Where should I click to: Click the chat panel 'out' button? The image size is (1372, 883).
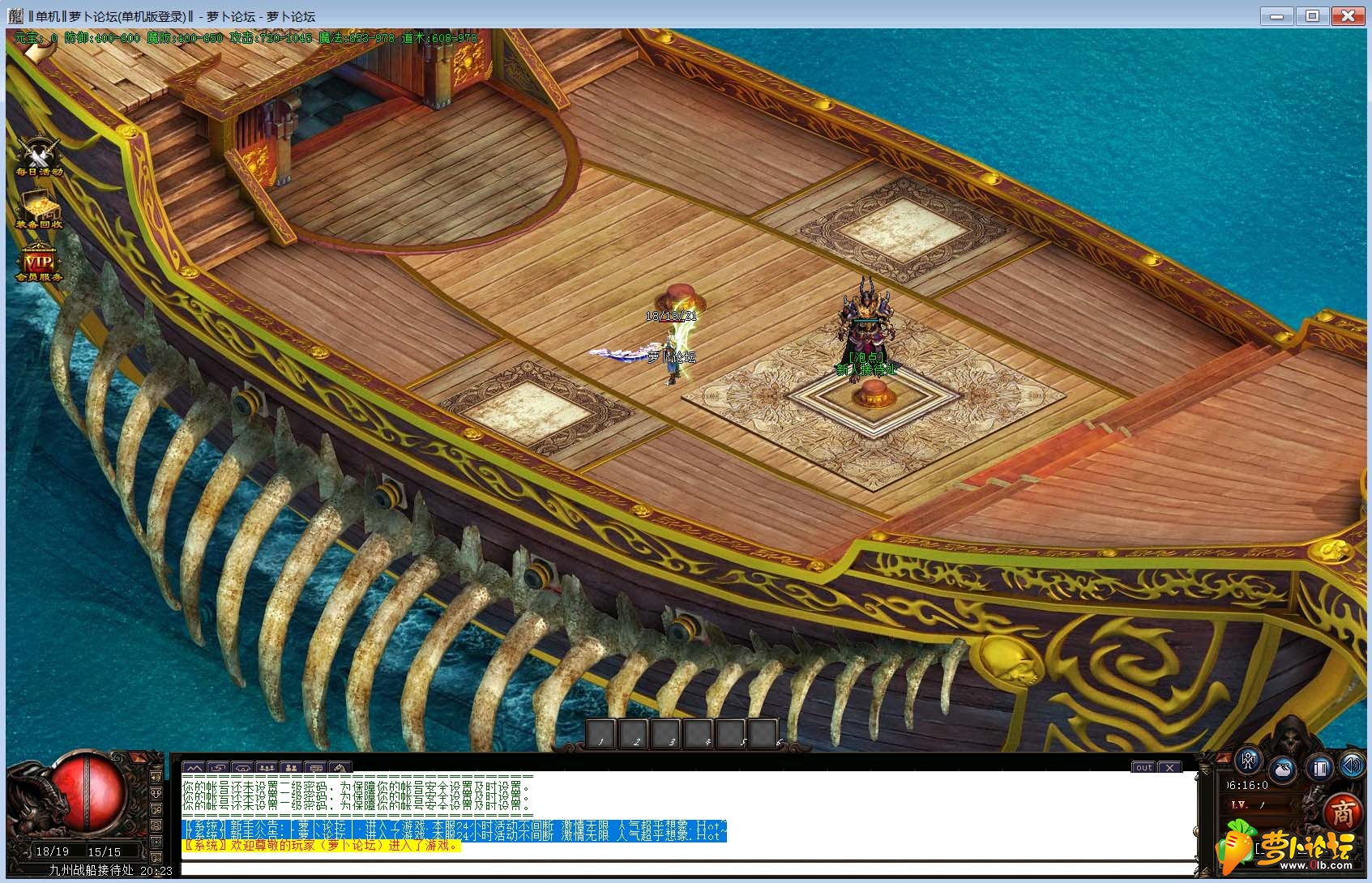click(x=1143, y=767)
